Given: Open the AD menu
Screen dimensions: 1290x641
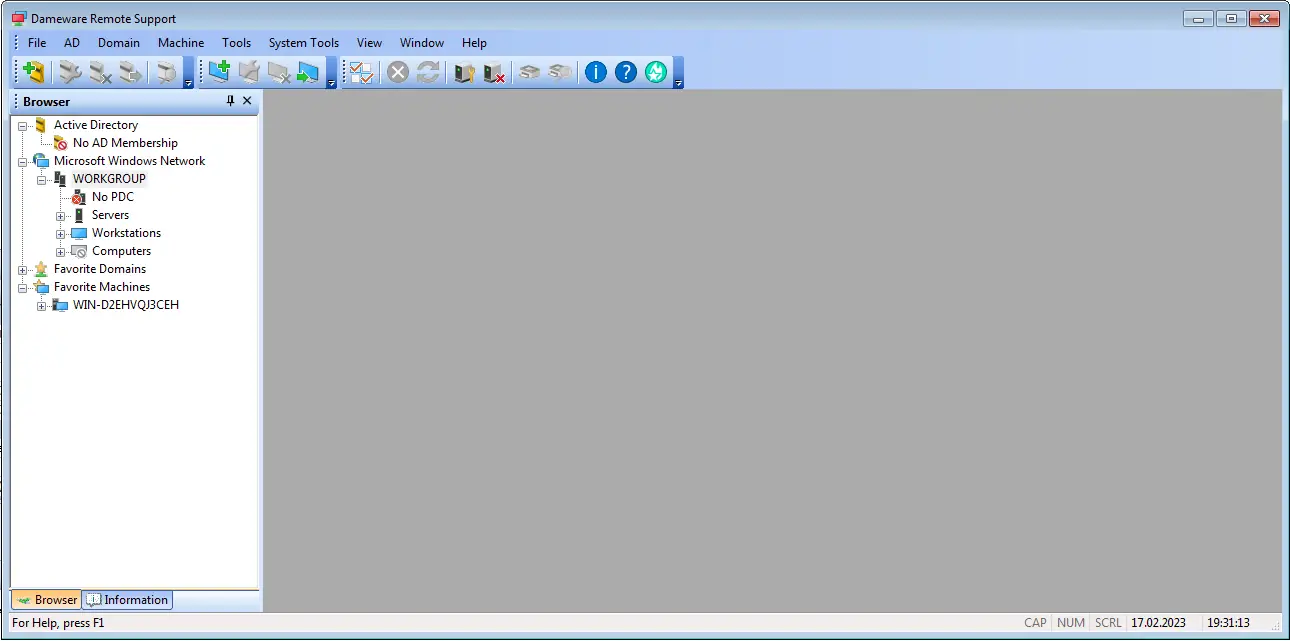Looking at the screenshot, I should click(x=72, y=43).
